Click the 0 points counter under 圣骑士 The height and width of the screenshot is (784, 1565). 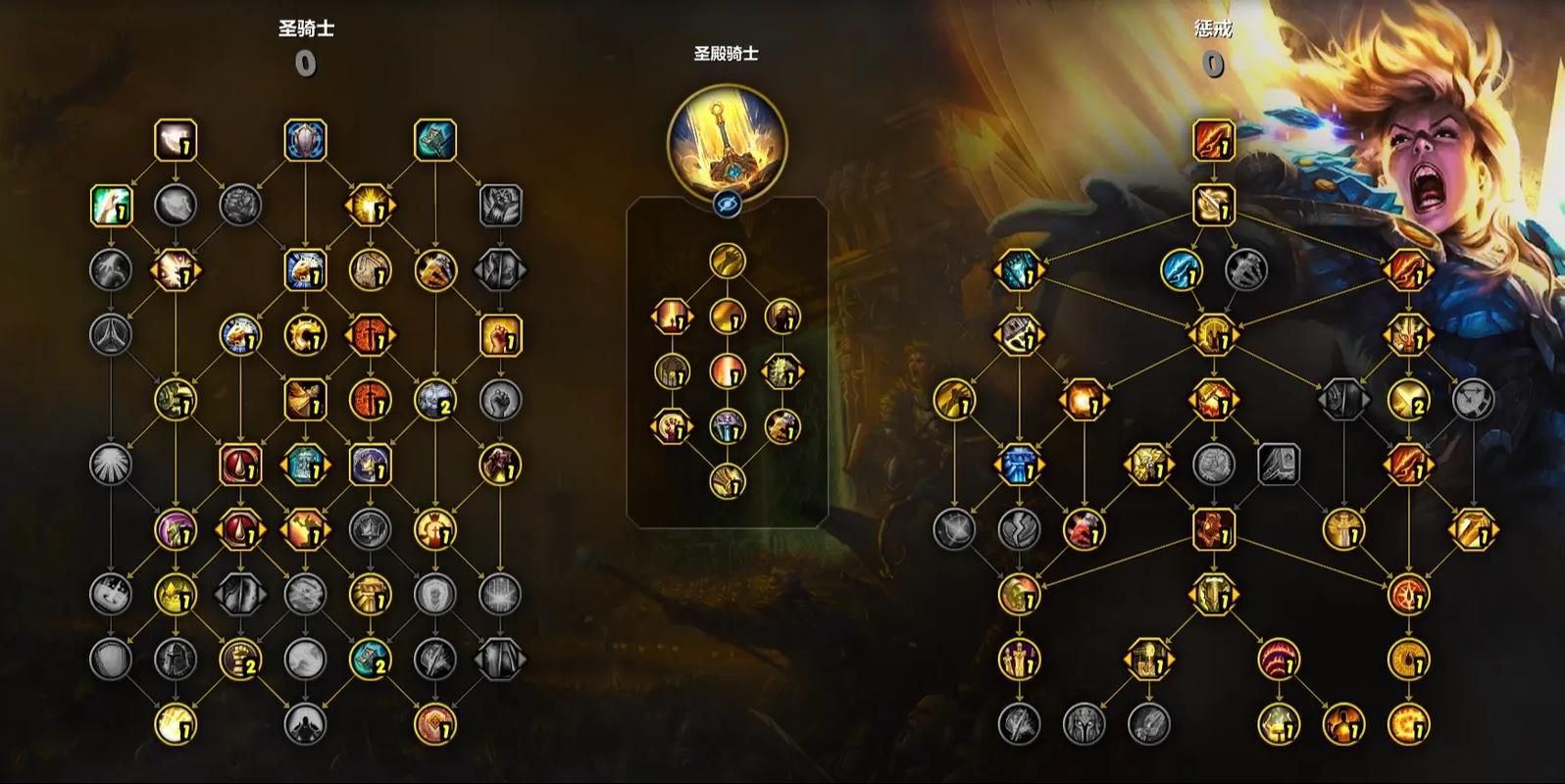point(306,64)
